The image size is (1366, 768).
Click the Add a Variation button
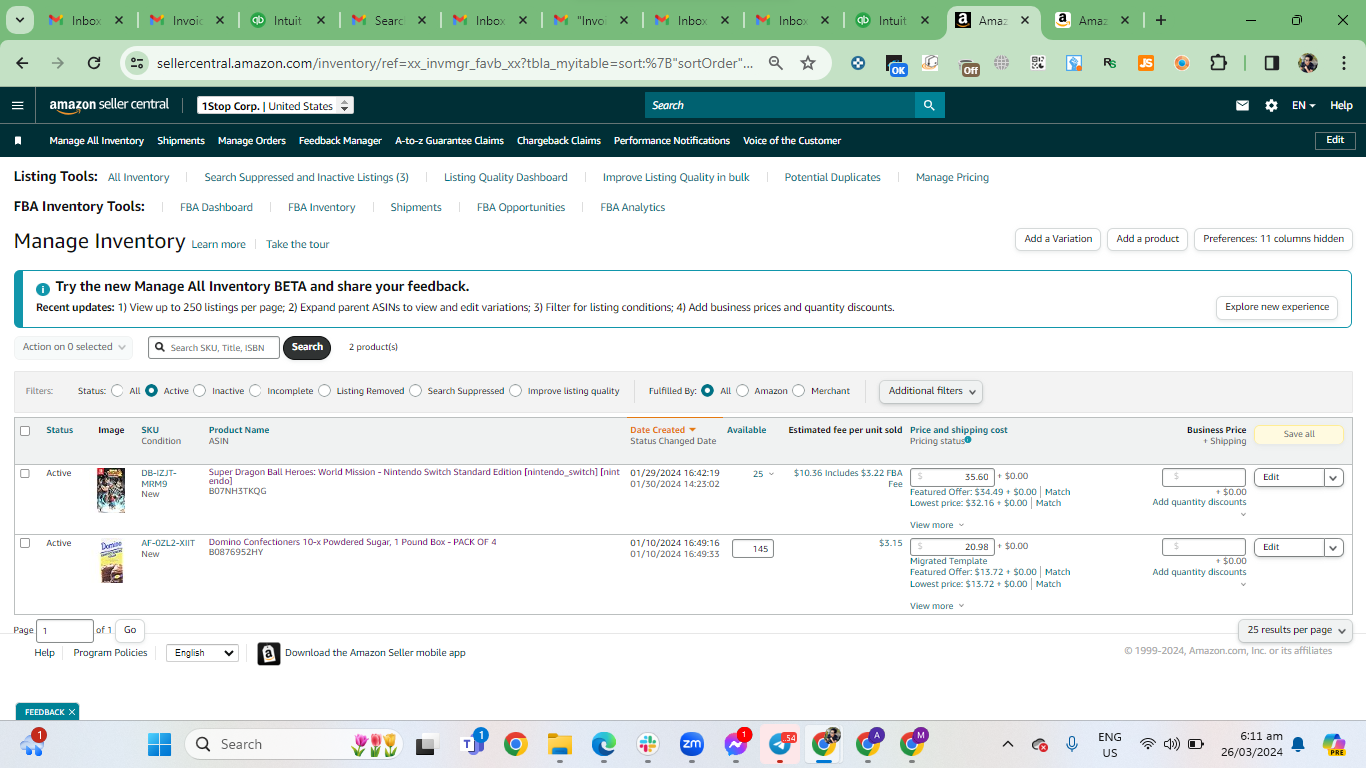(1058, 239)
